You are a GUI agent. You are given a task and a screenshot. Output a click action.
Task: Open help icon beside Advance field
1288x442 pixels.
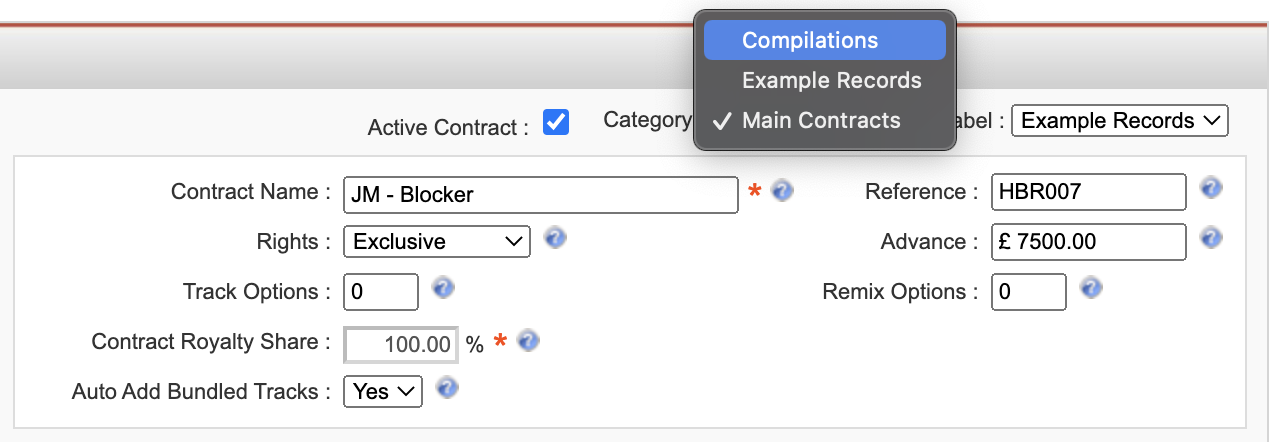tap(1211, 238)
